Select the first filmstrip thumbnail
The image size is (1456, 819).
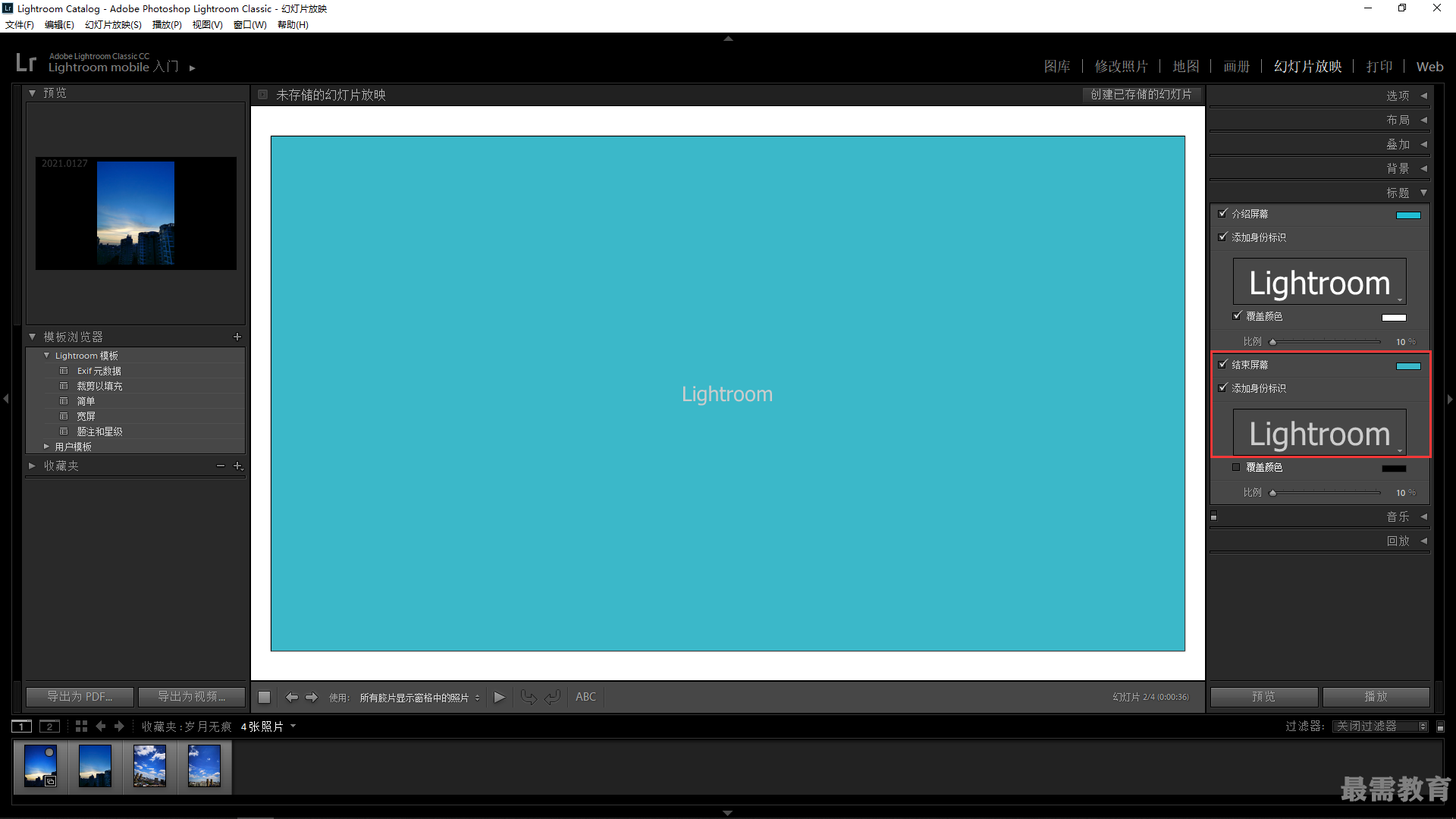pyautogui.click(x=41, y=766)
